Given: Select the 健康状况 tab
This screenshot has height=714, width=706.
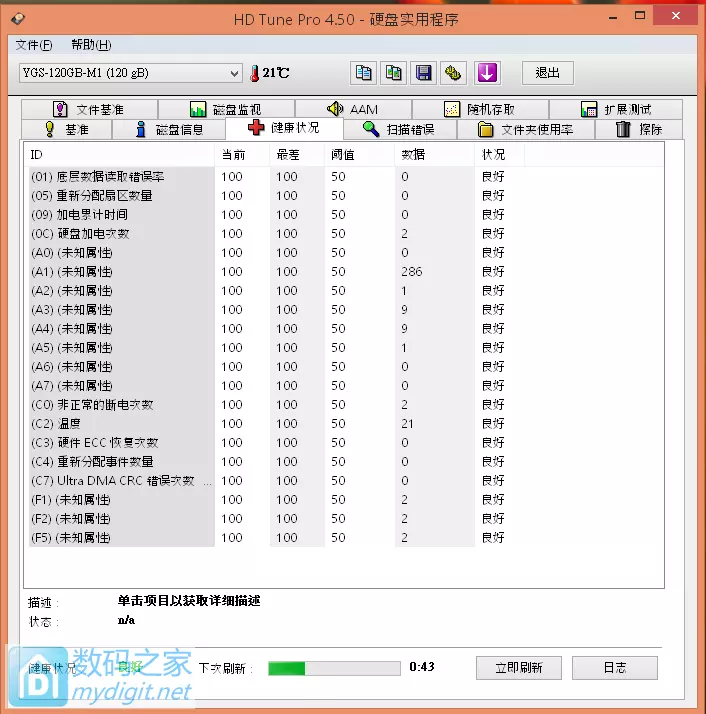Looking at the screenshot, I should [x=284, y=128].
